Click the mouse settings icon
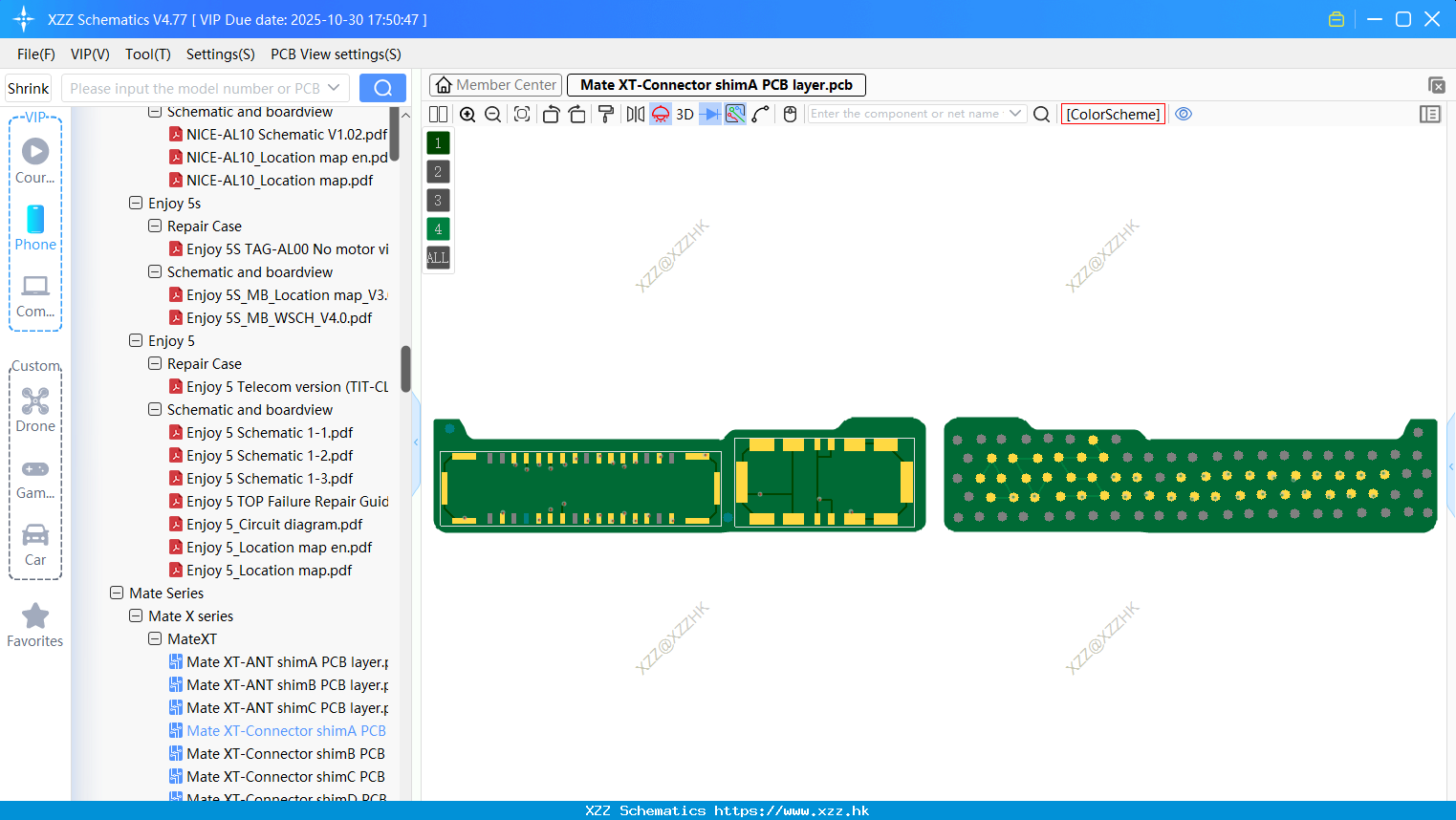Screen dimensions: 1456x820 790,115
